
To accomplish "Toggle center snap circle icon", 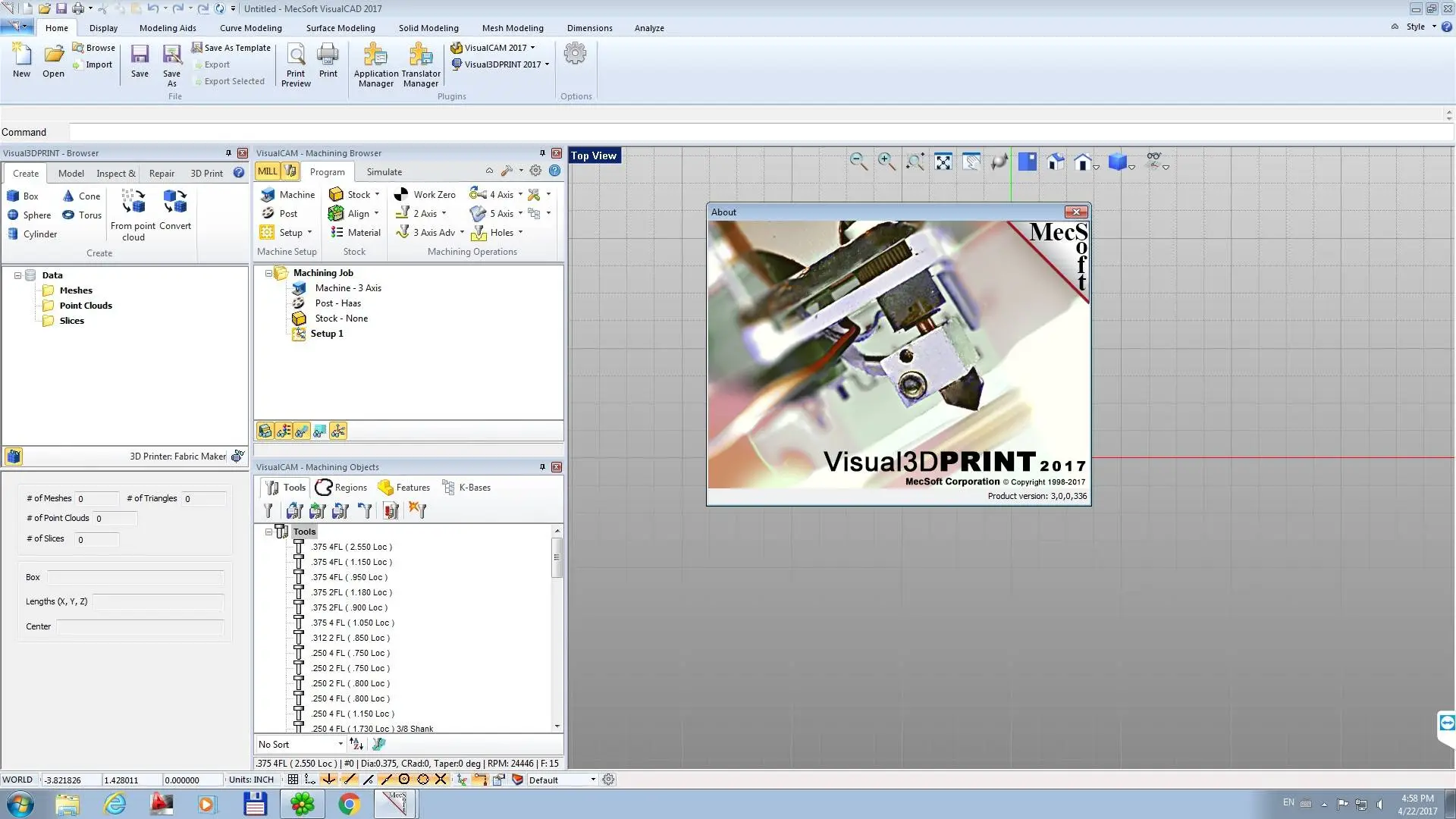I will click(404, 780).
